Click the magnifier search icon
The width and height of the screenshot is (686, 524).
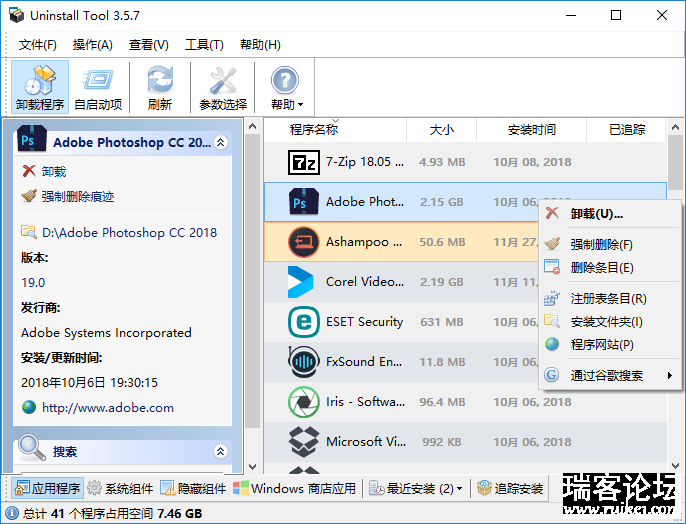(32, 447)
